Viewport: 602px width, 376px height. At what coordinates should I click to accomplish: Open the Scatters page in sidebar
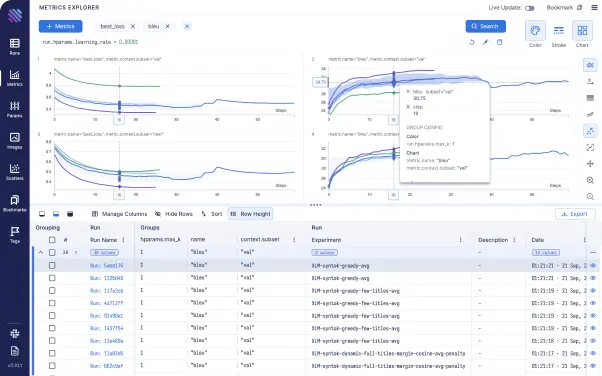(x=15, y=172)
